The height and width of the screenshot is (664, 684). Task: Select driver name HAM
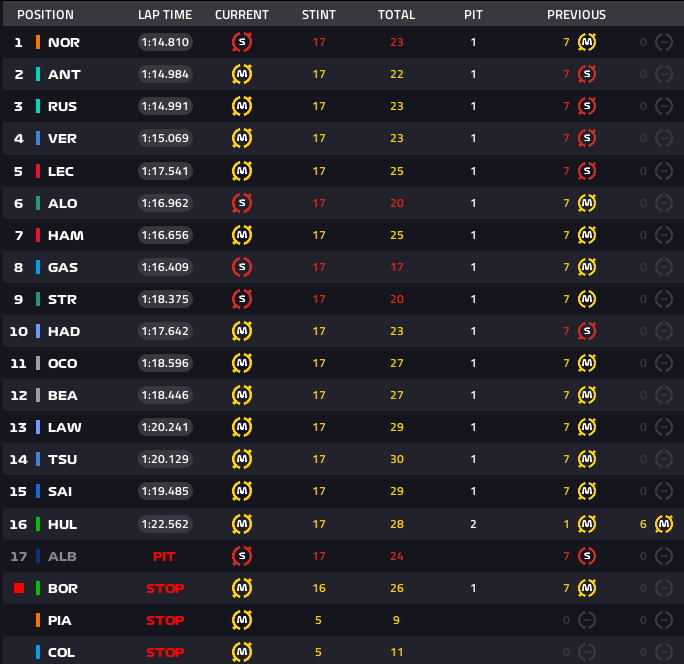coord(65,235)
